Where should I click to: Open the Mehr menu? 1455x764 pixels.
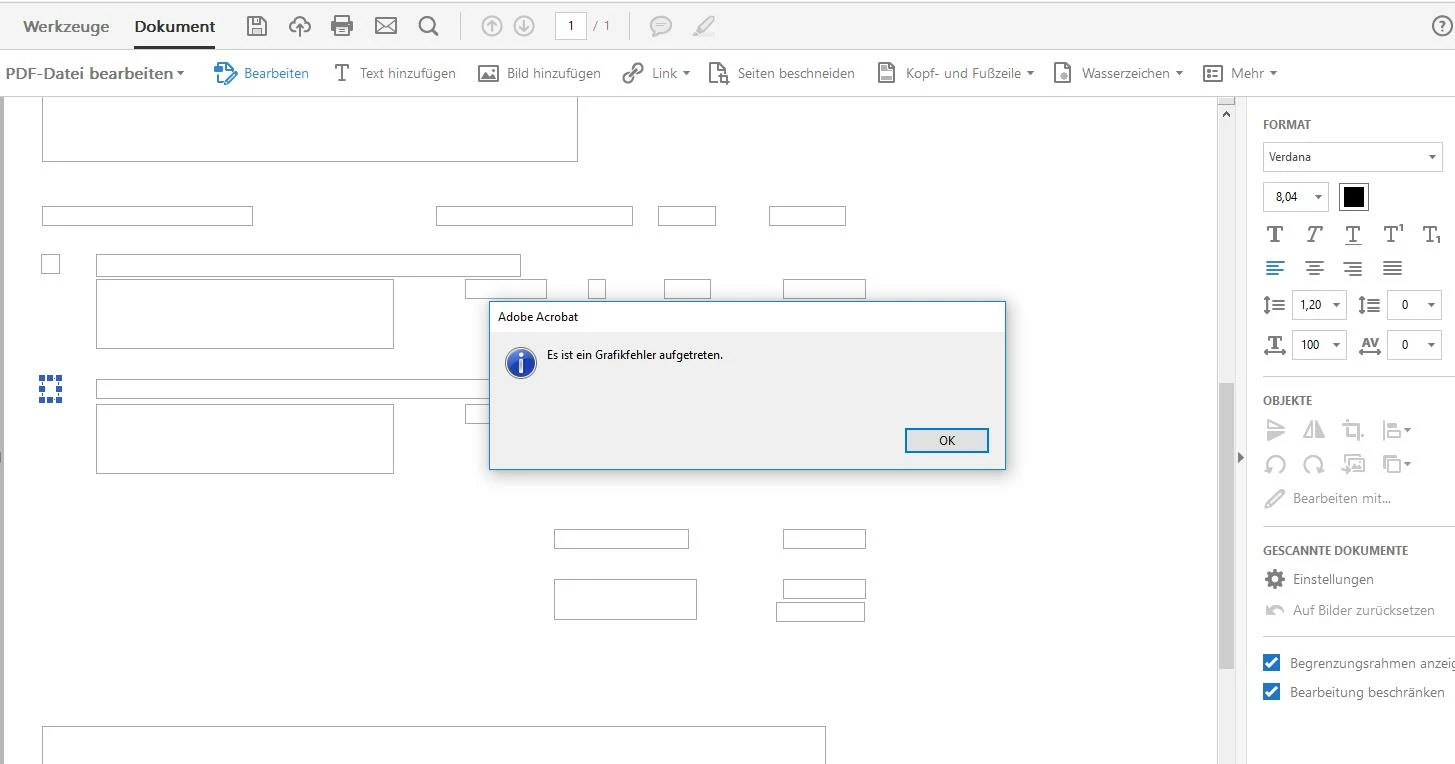pyautogui.click(x=1240, y=73)
